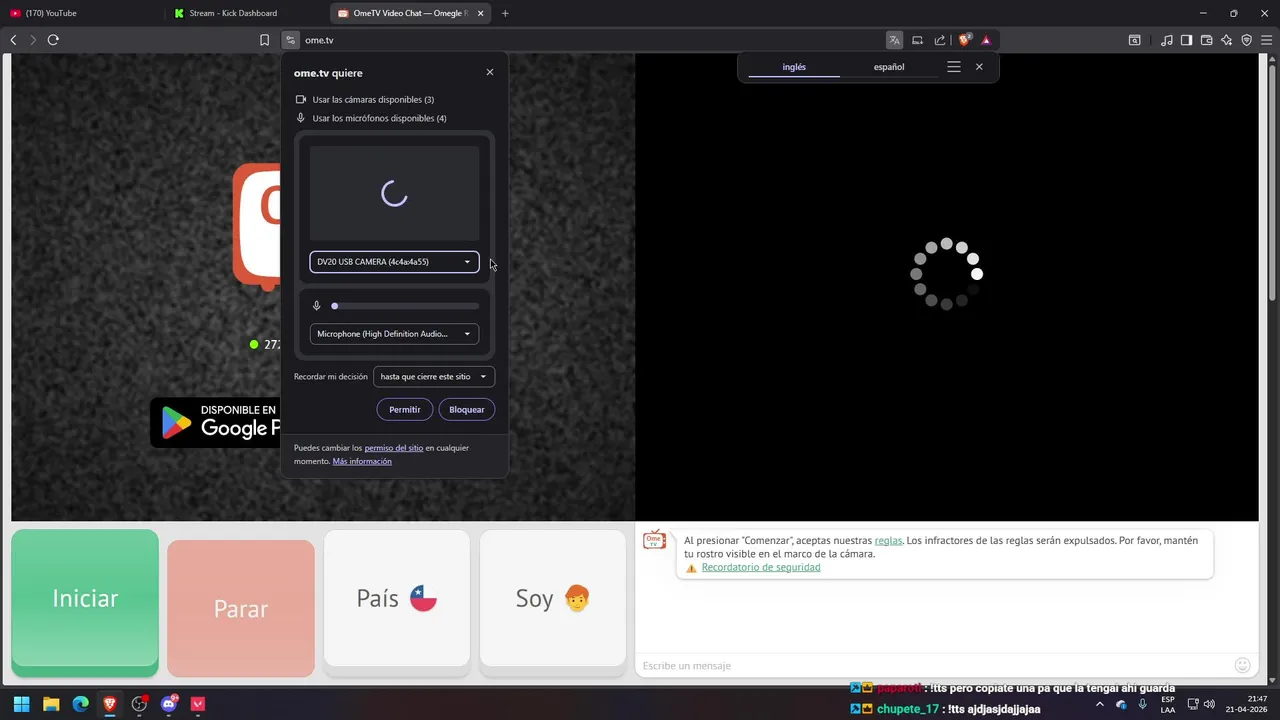Screen dimensions: 1280x720
Task: Open the 'reglas' link in chat notice
Action: [x=888, y=540]
